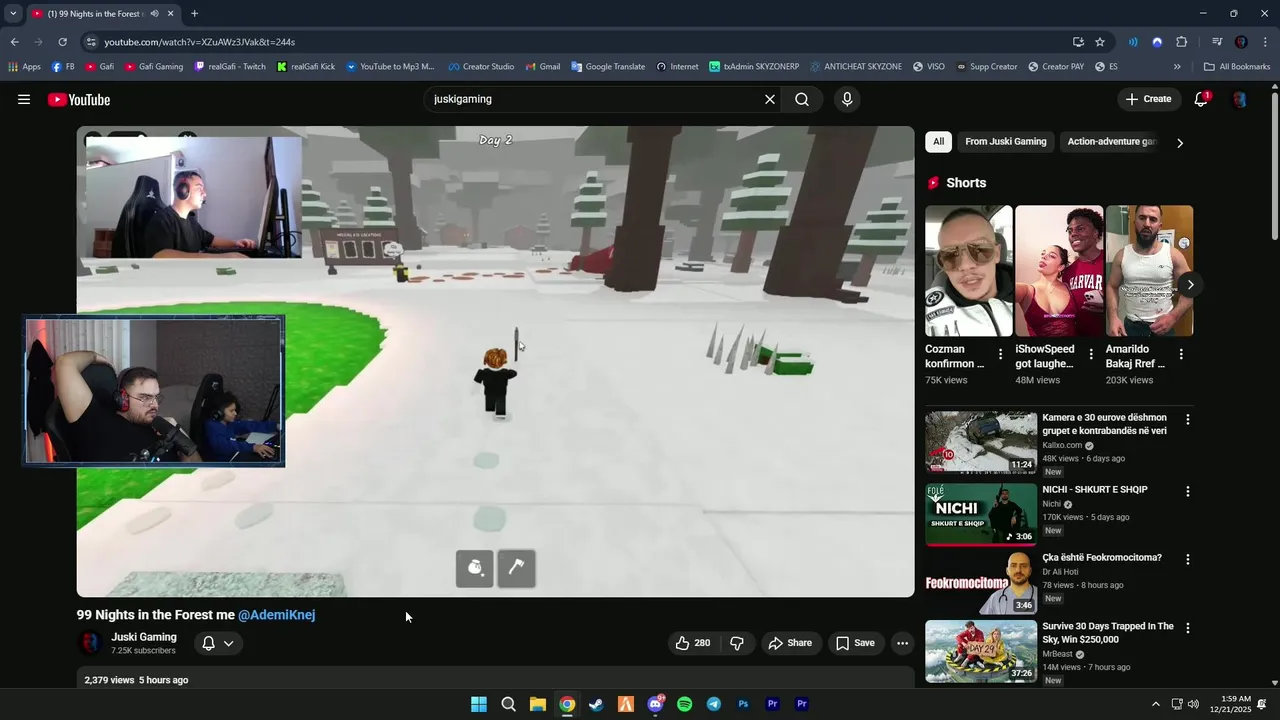Image resolution: width=1280 pixels, height=720 pixels.
Task: Open the Survive 30 Days MrBeast thumbnail
Action: click(981, 651)
